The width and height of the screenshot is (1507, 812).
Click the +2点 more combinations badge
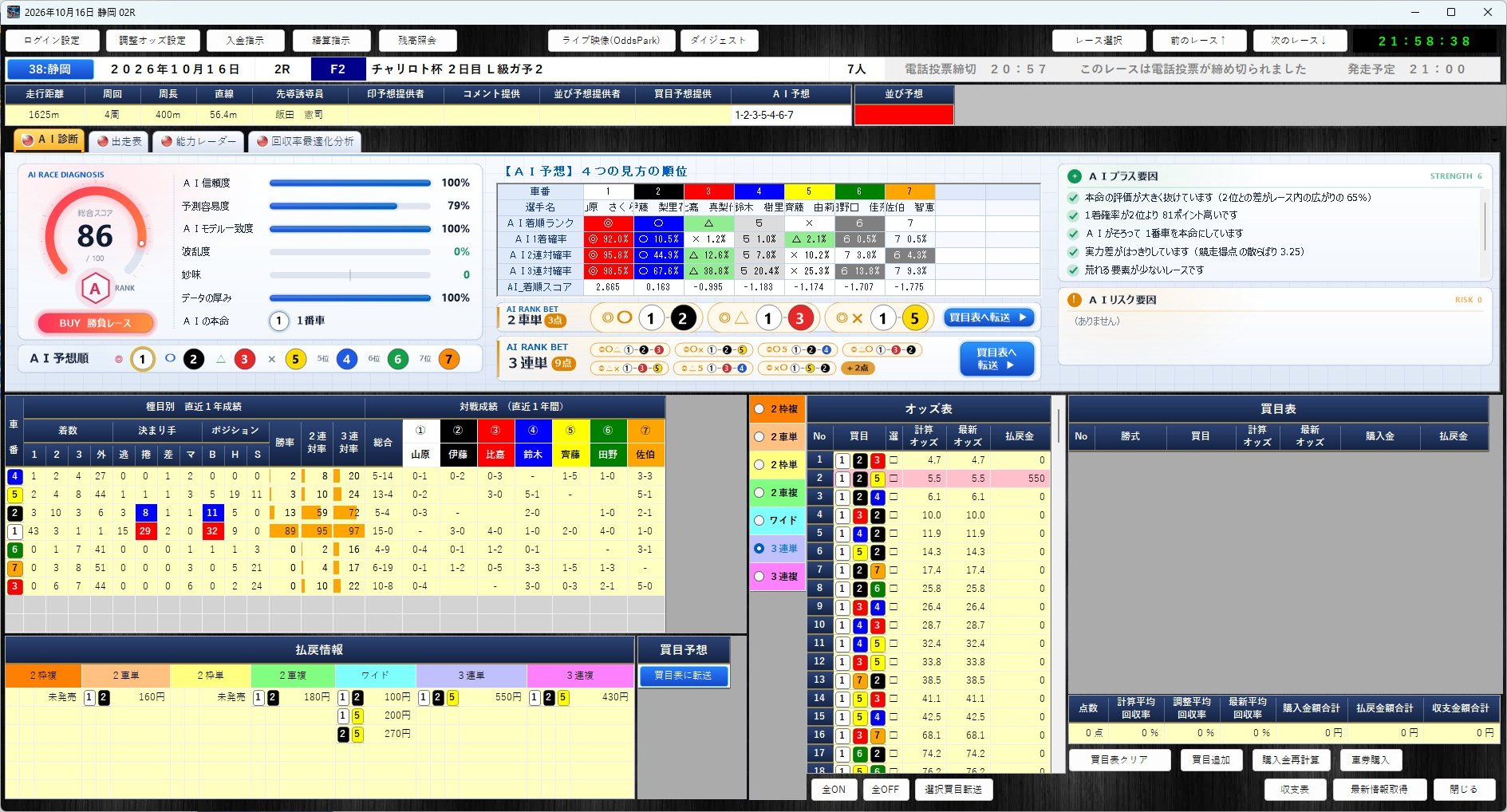[x=858, y=368]
